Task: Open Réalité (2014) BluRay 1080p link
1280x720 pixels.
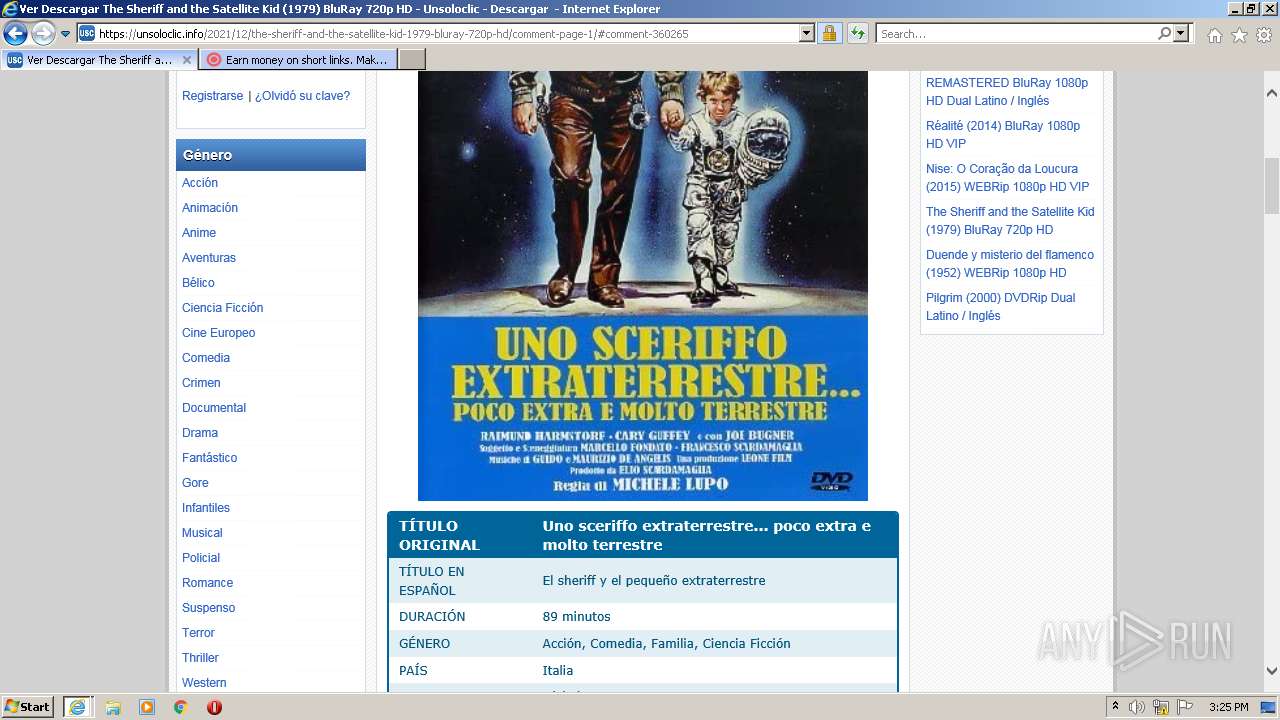Action: (1003, 135)
